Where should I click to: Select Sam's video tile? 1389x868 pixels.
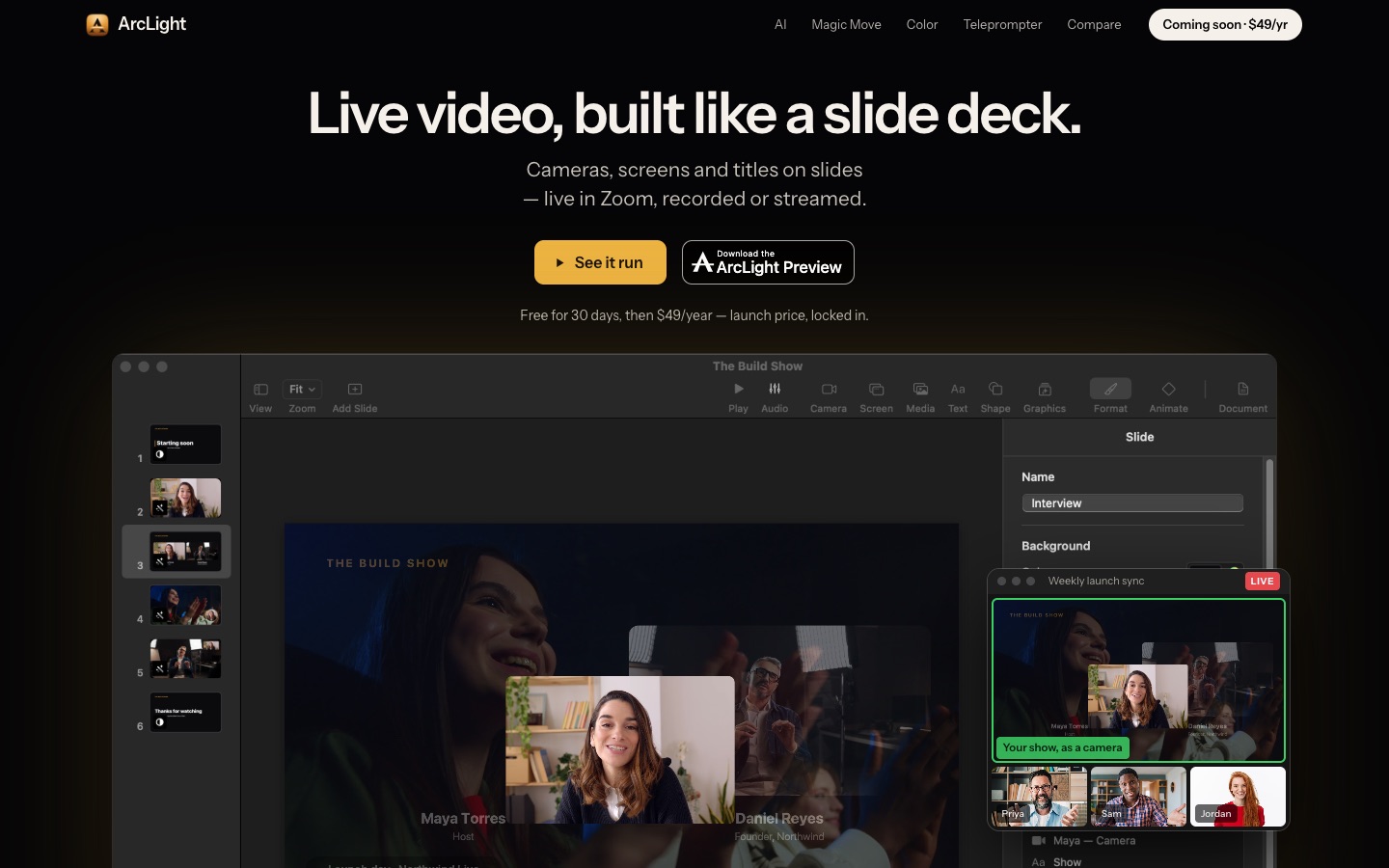pos(1138,797)
